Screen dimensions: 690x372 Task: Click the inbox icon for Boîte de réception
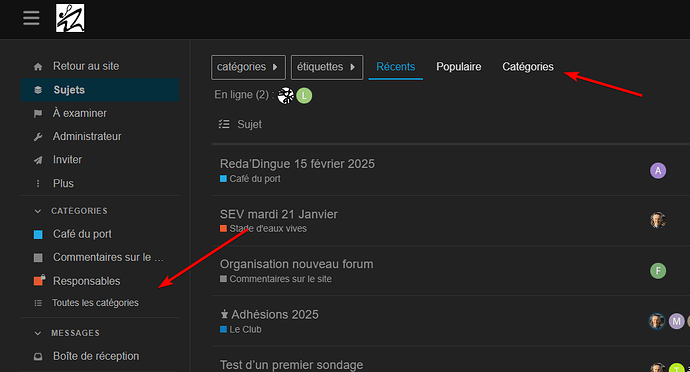(38, 356)
